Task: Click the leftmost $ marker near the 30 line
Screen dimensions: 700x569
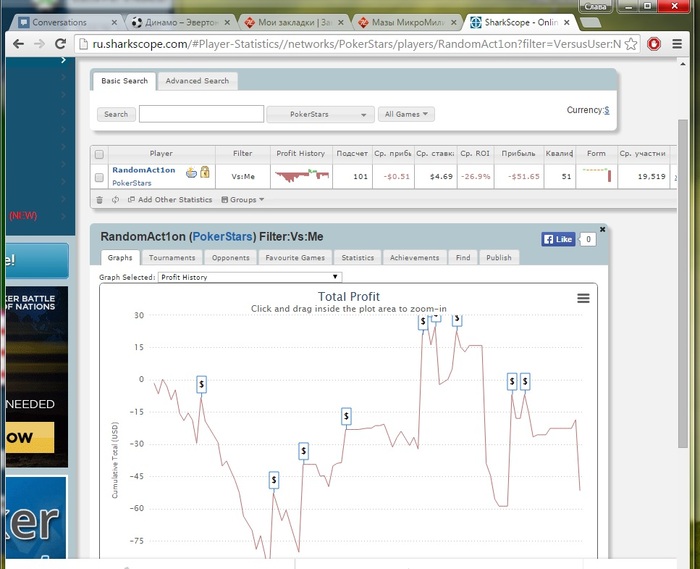Action: pos(423,322)
